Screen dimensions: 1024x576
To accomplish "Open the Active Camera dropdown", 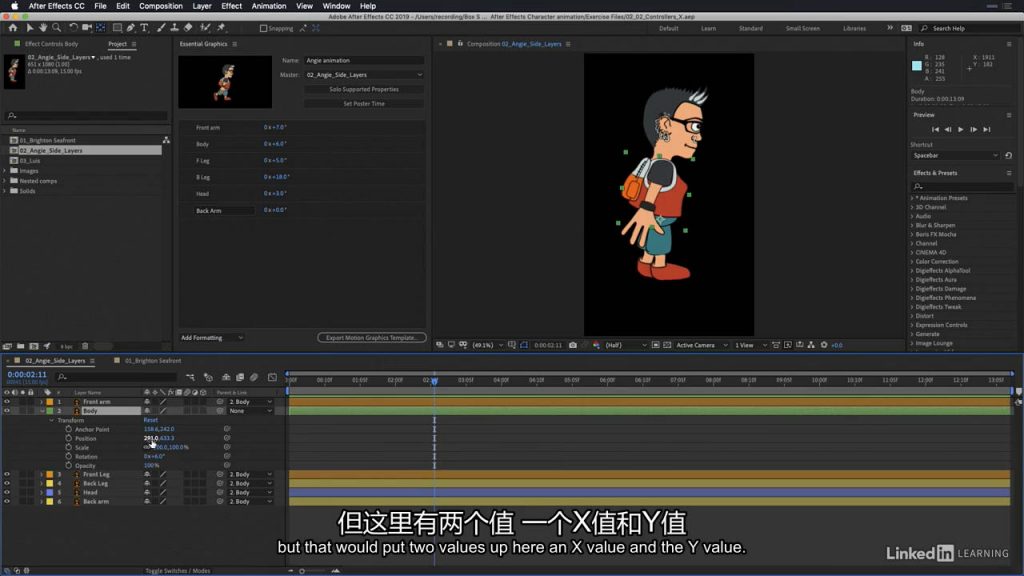I will [x=701, y=345].
